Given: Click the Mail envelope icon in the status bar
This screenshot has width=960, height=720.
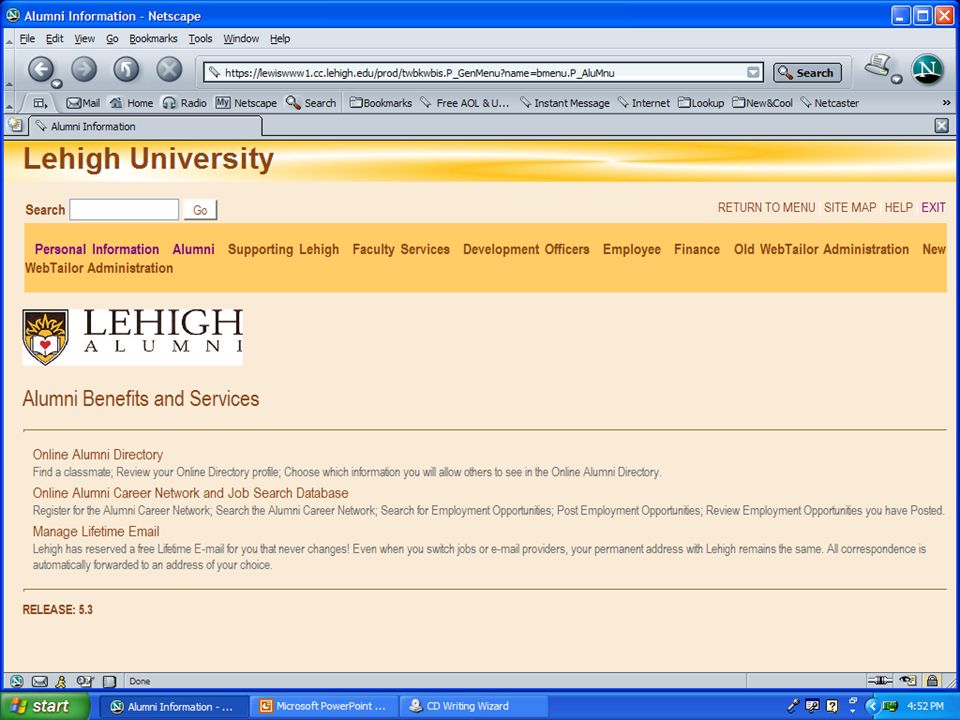Looking at the screenshot, I should click(39, 681).
